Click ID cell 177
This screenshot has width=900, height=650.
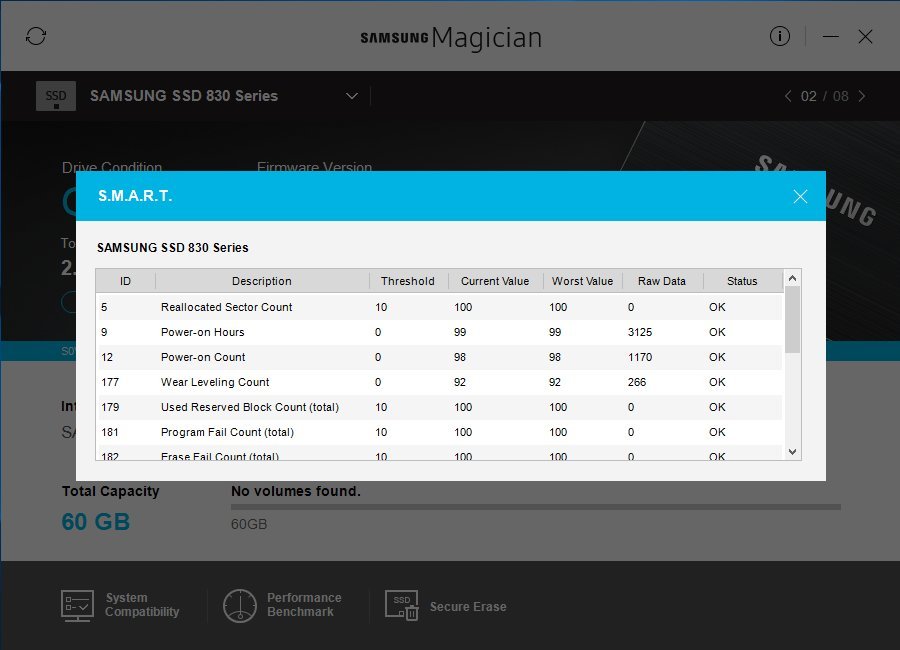[110, 382]
